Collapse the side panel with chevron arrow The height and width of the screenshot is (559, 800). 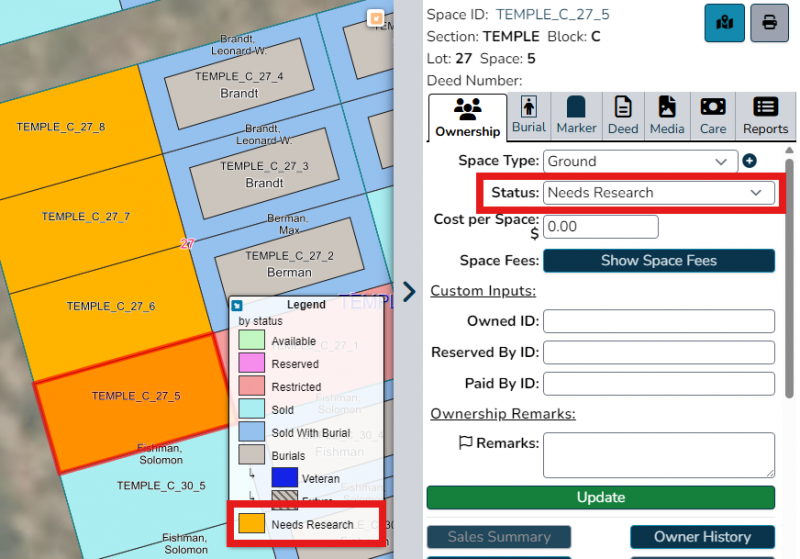coord(409,292)
